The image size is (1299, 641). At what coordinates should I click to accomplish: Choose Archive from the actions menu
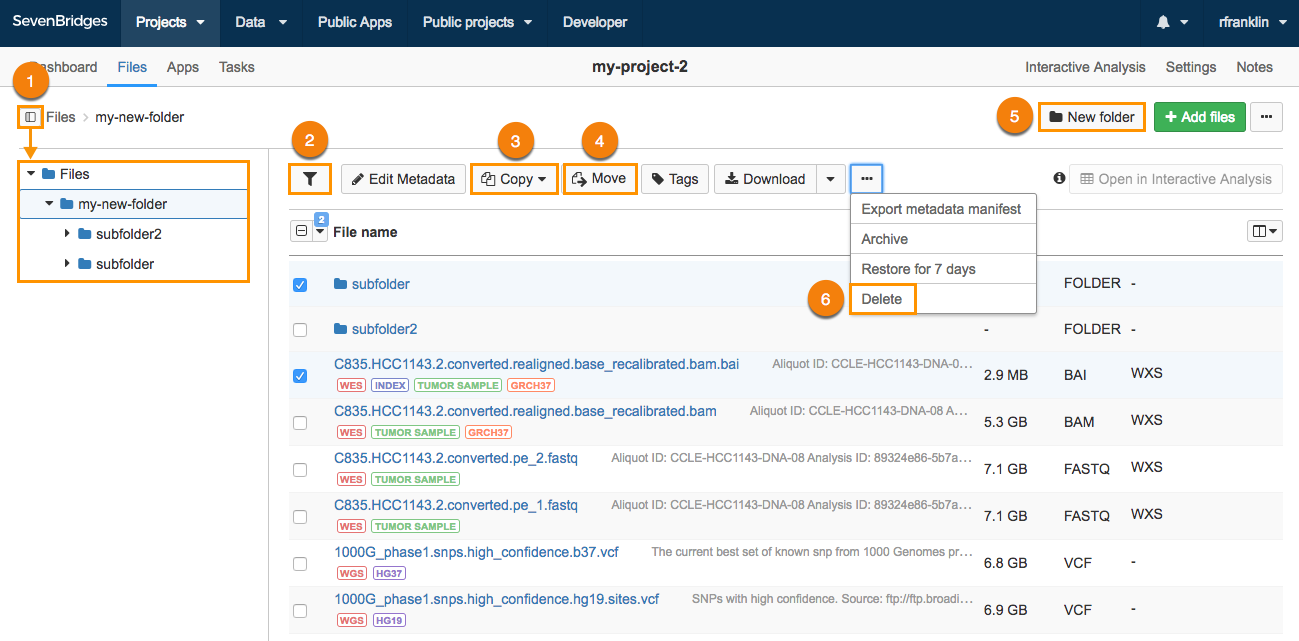942,239
